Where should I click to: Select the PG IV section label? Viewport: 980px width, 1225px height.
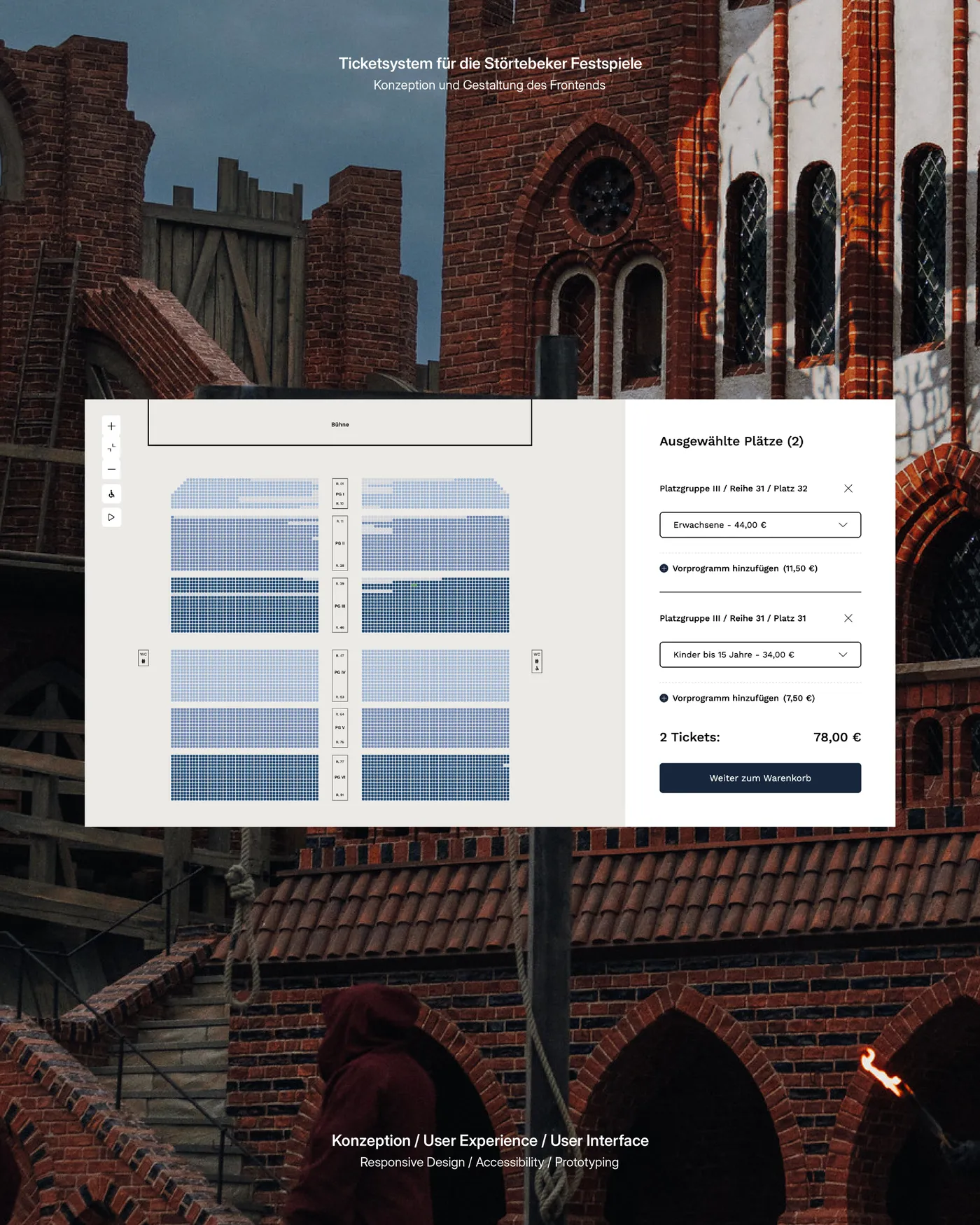pyautogui.click(x=339, y=673)
